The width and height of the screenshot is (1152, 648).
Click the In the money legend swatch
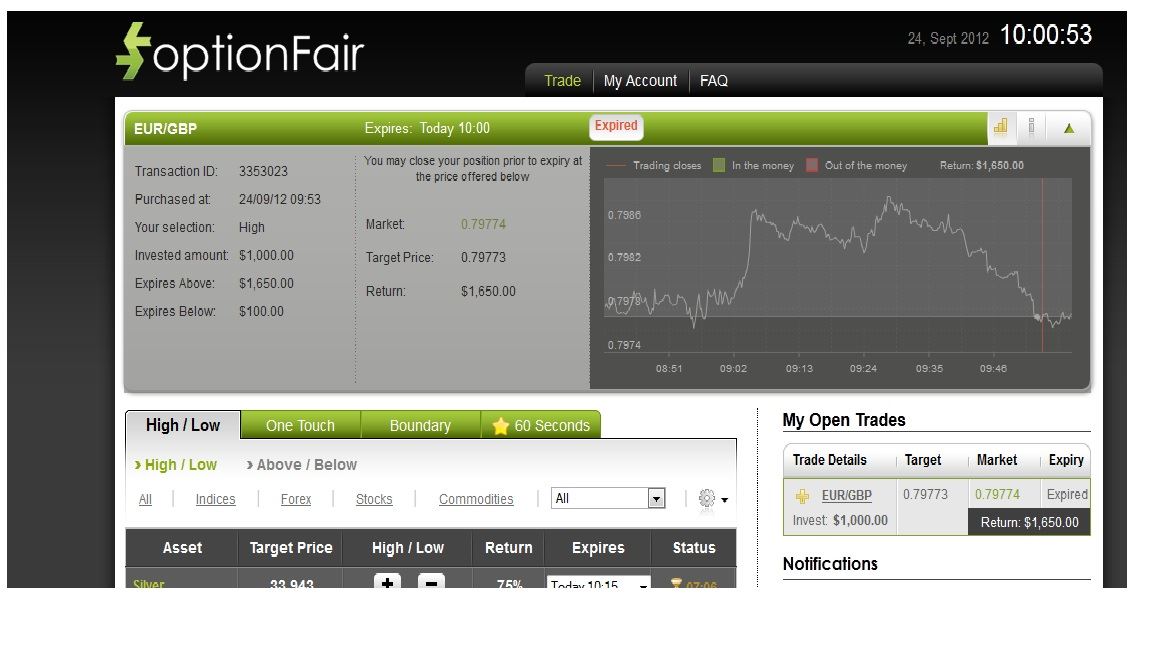pos(719,165)
